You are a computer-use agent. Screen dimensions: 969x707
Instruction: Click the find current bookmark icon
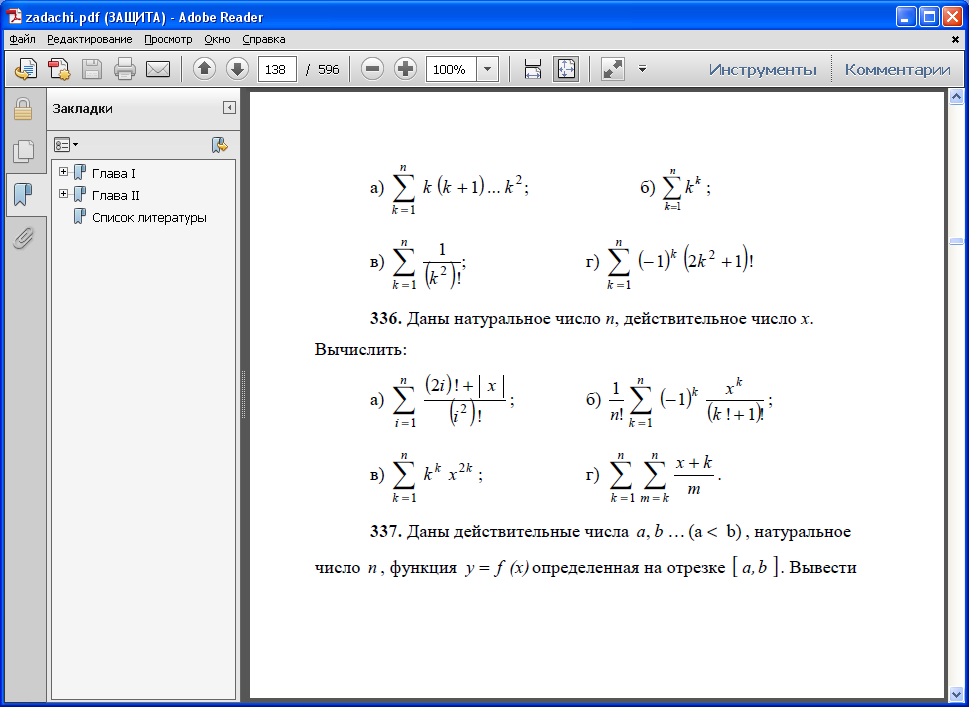(x=219, y=145)
